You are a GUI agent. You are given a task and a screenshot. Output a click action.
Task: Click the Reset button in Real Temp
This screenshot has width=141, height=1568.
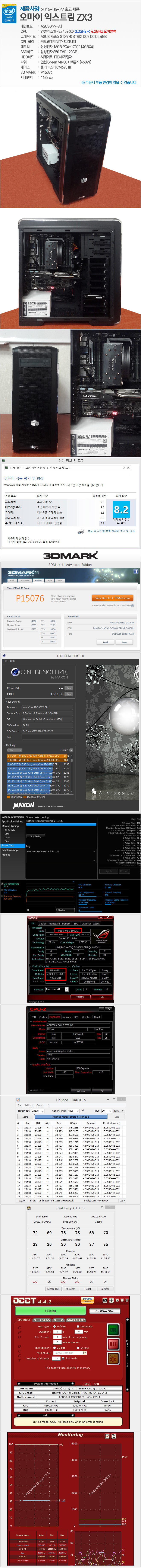point(88,1289)
